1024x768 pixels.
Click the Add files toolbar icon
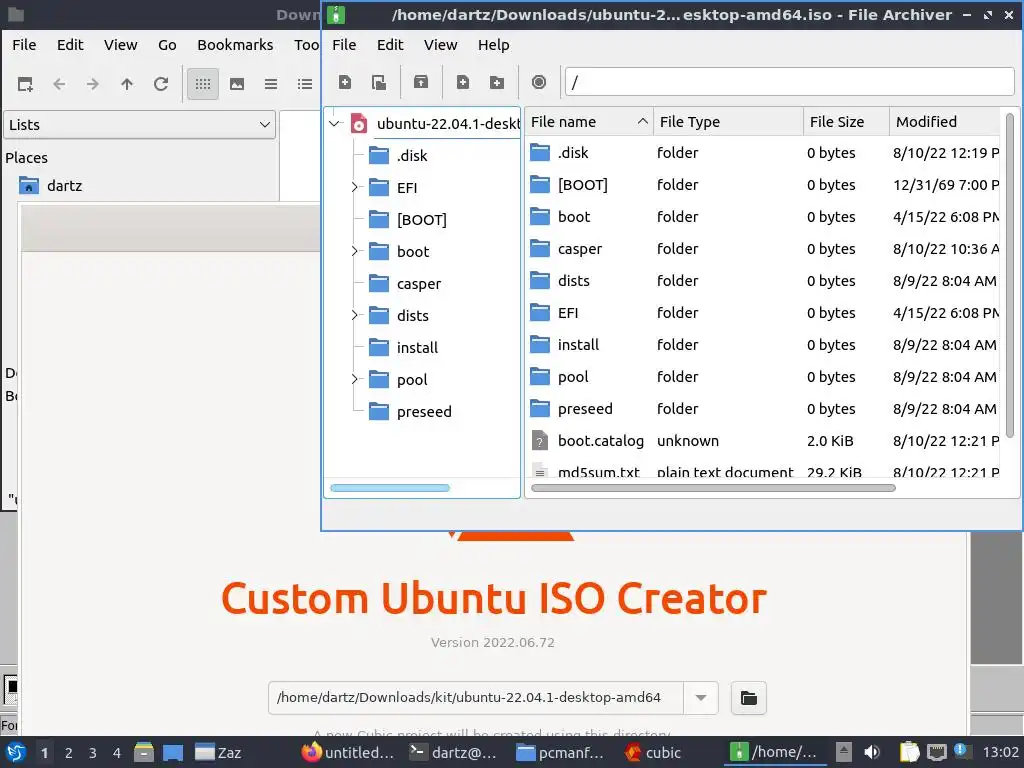pyautogui.click(x=463, y=82)
